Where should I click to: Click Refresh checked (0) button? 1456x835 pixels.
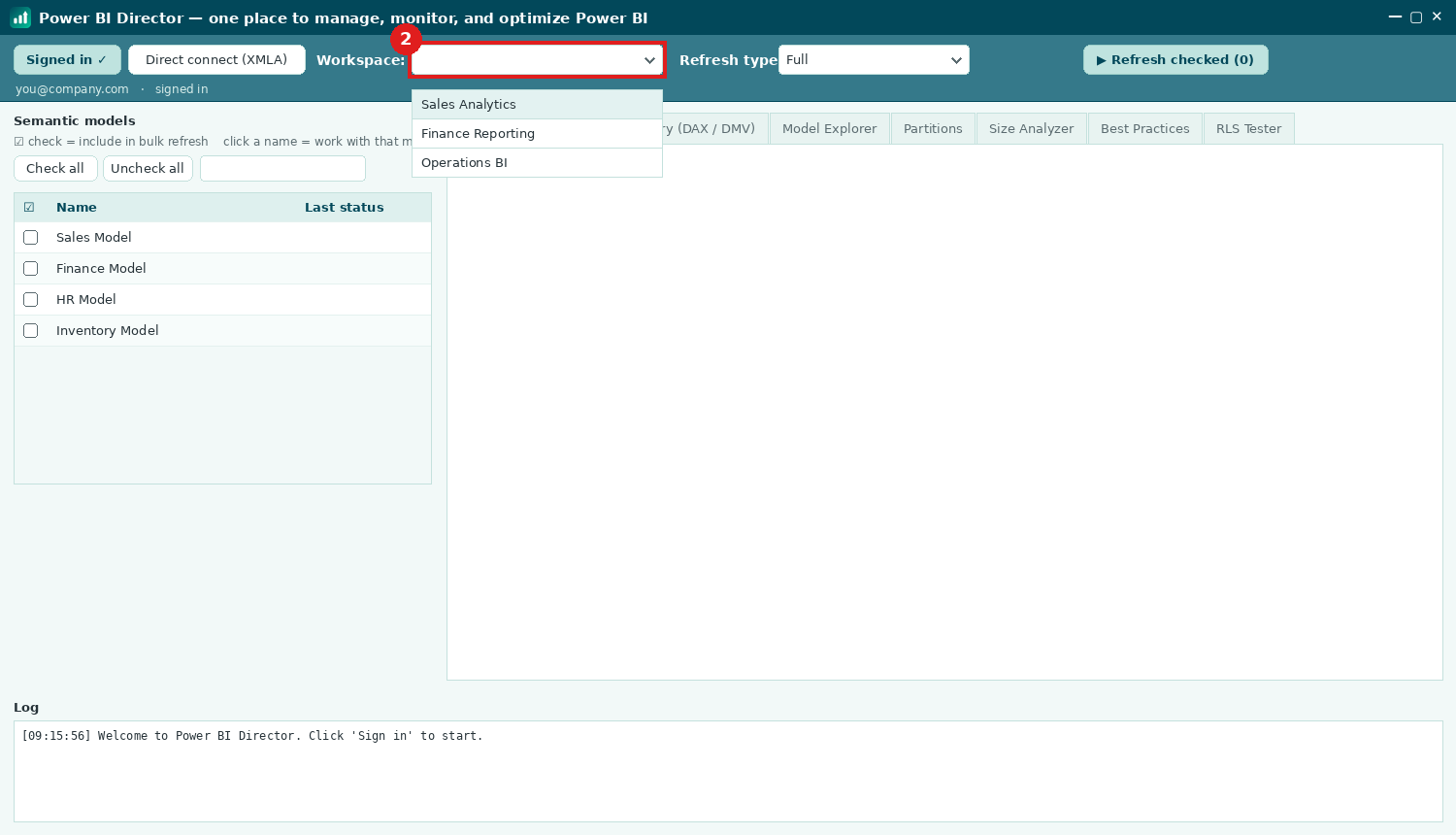tap(1175, 60)
